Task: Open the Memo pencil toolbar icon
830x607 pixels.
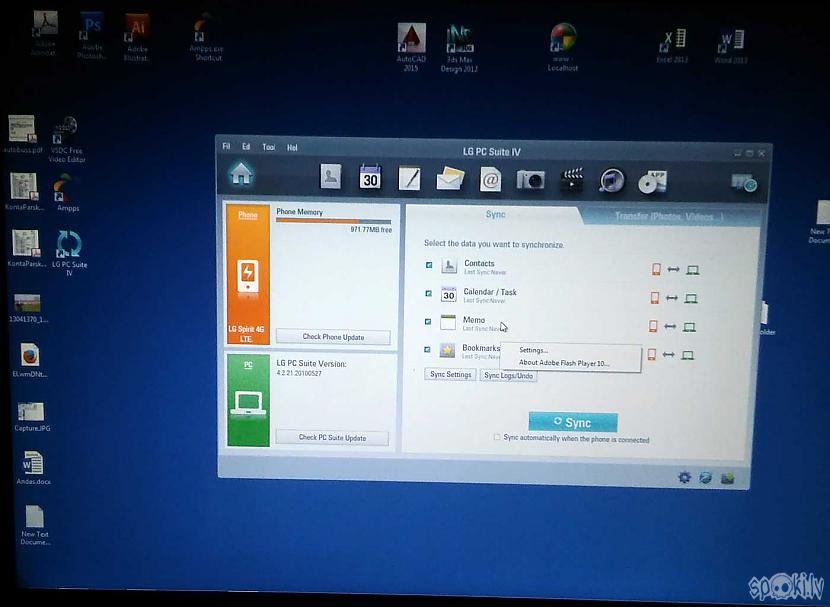Action: coord(409,178)
